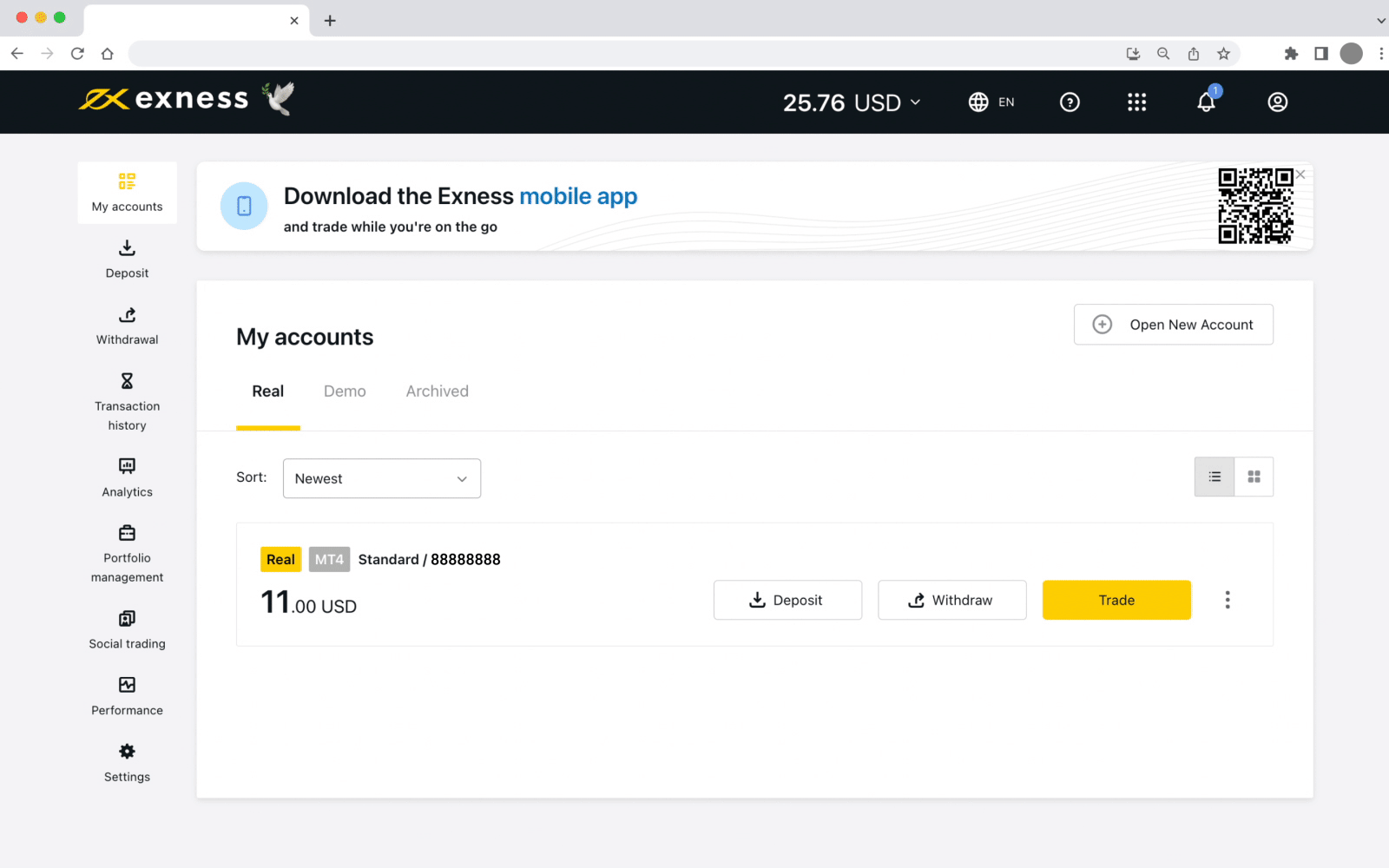Switch to the Archived accounts tab

click(x=437, y=391)
